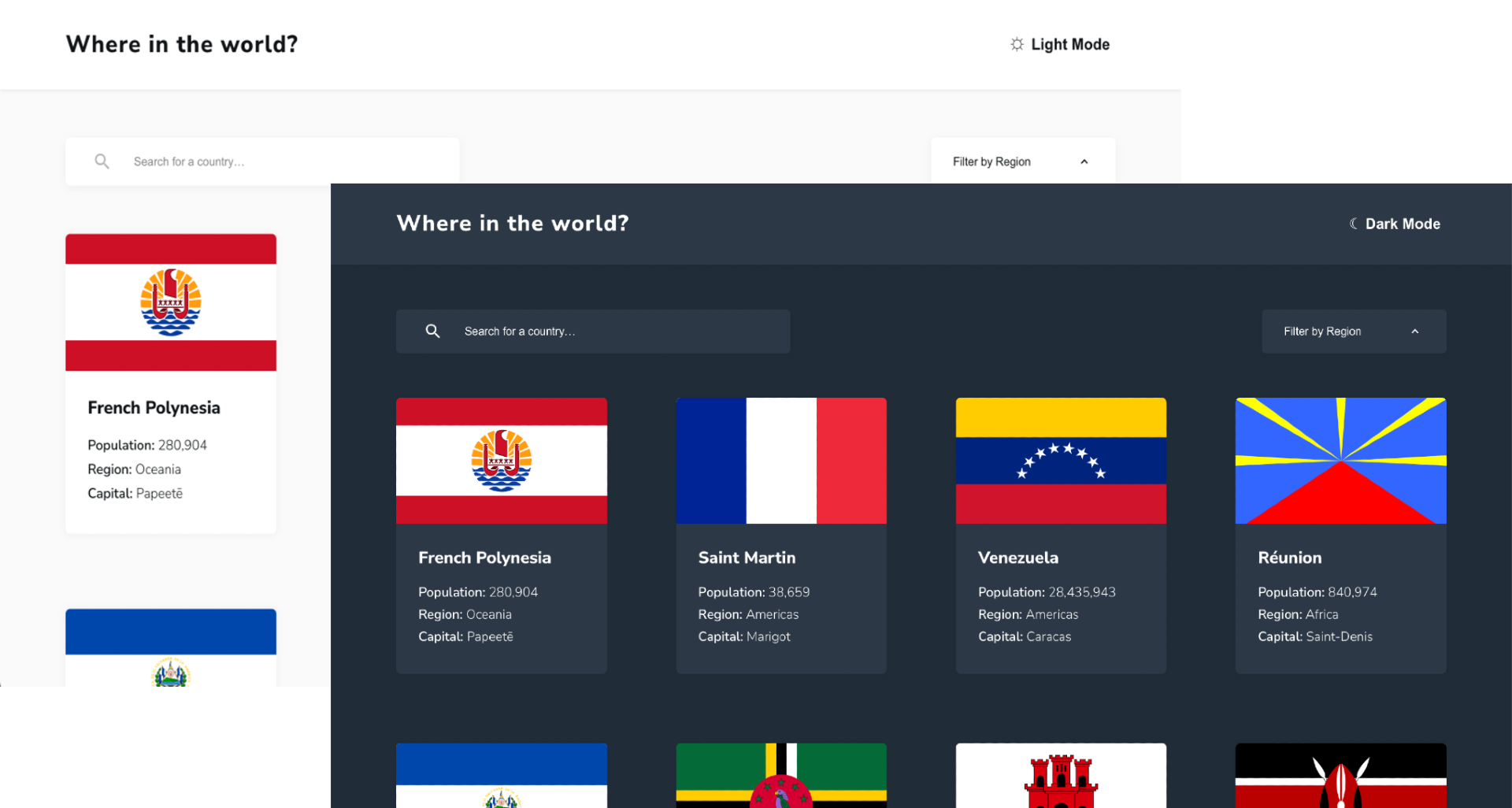Click 'Population: 840,974' on Réunion card
The image size is (1512, 808).
point(1317,592)
